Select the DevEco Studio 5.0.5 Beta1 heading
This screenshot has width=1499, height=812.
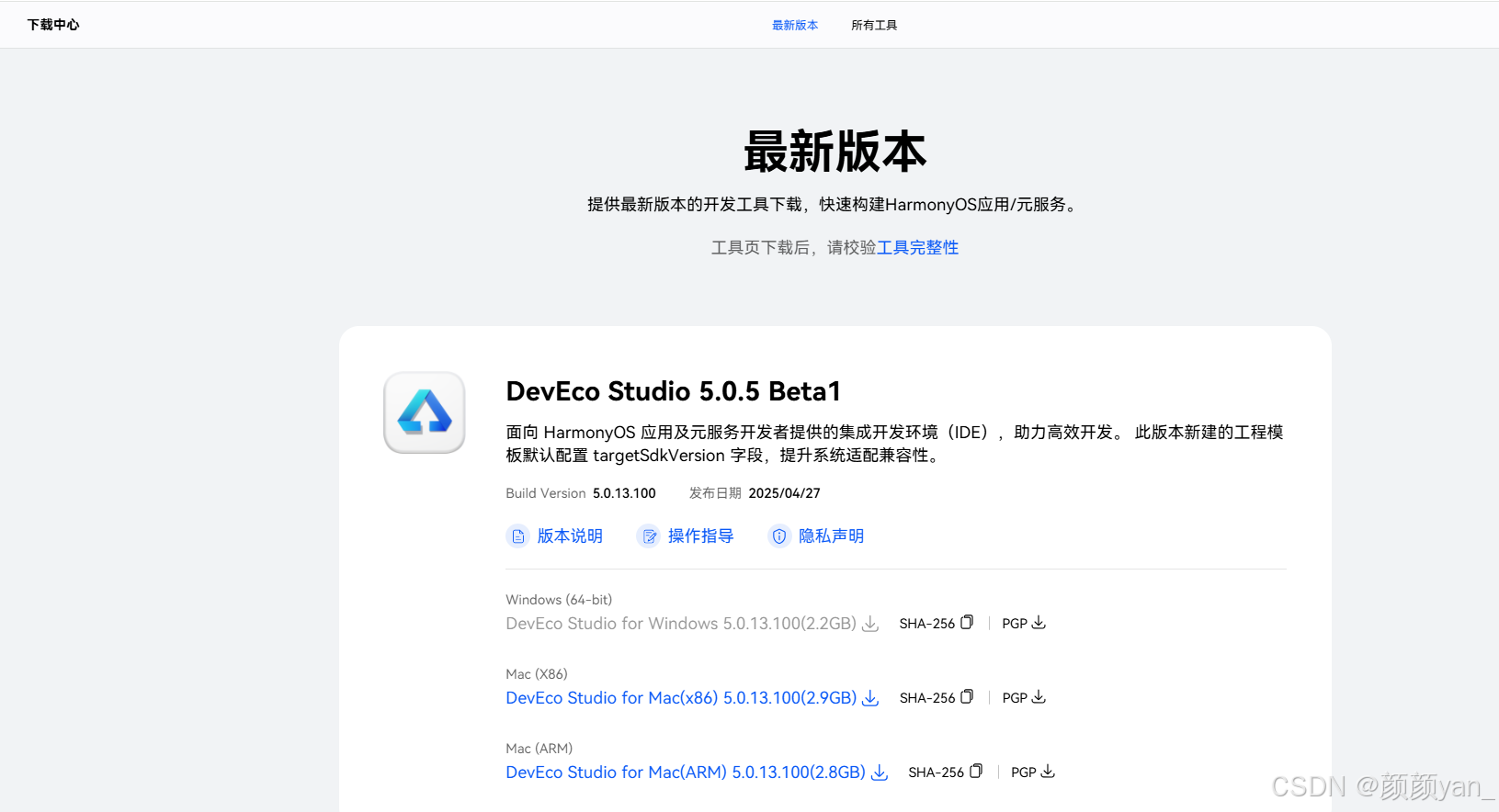click(674, 391)
